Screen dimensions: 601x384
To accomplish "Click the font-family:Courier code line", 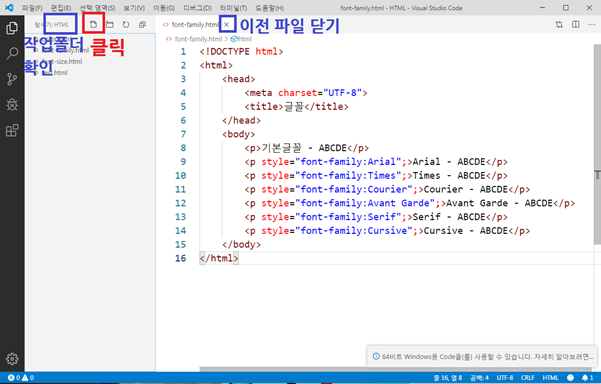I will click(x=387, y=189).
